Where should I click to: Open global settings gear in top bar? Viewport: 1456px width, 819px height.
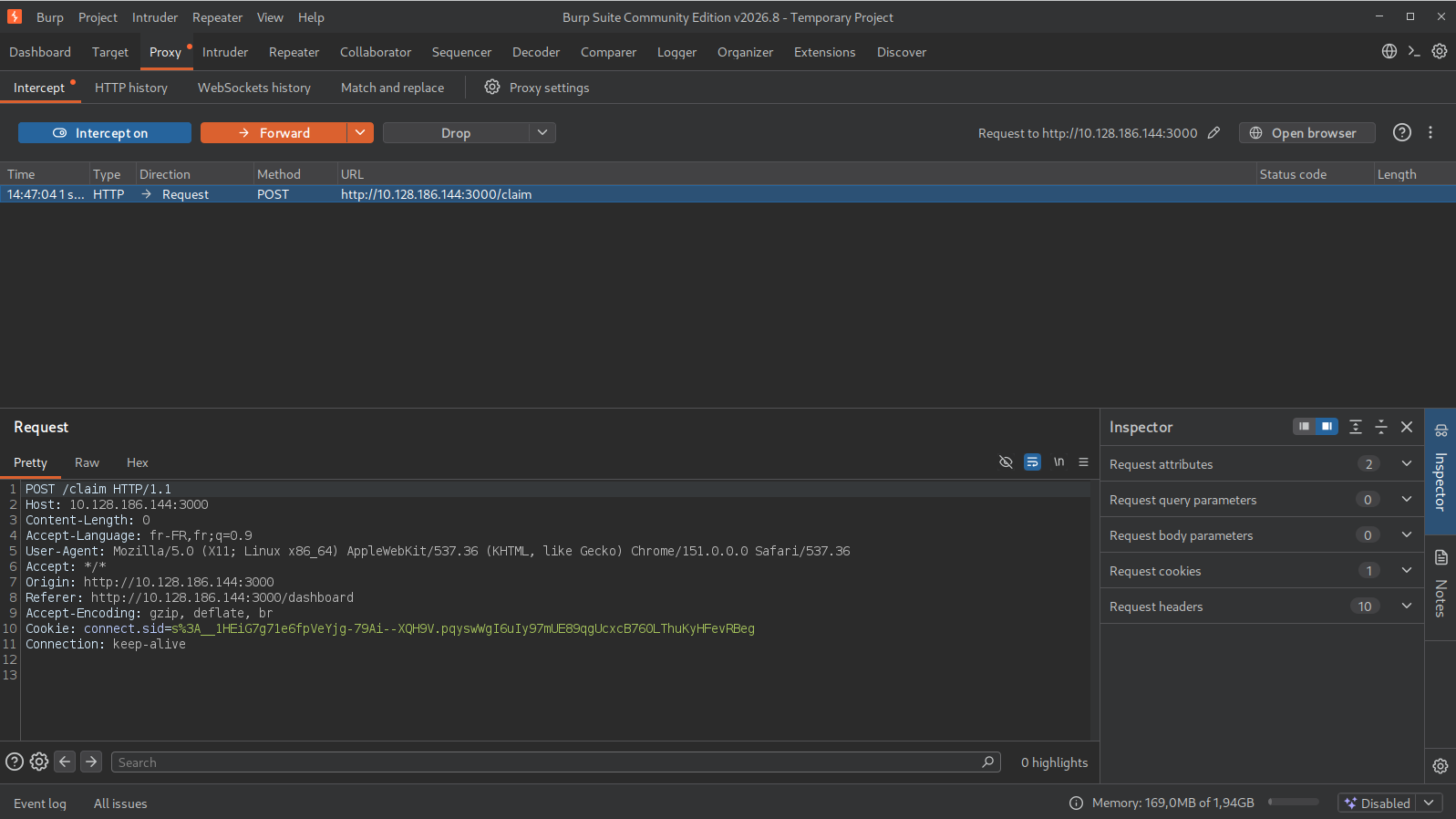(1440, 51)
